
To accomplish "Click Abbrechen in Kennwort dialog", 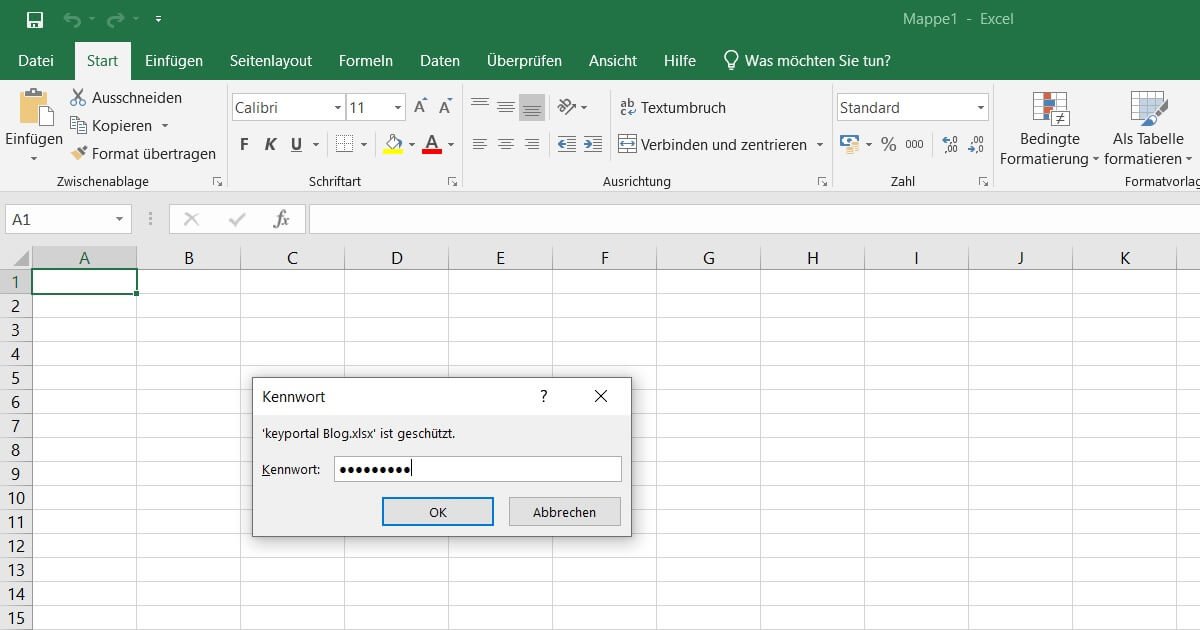I will [x=564, y=512].
